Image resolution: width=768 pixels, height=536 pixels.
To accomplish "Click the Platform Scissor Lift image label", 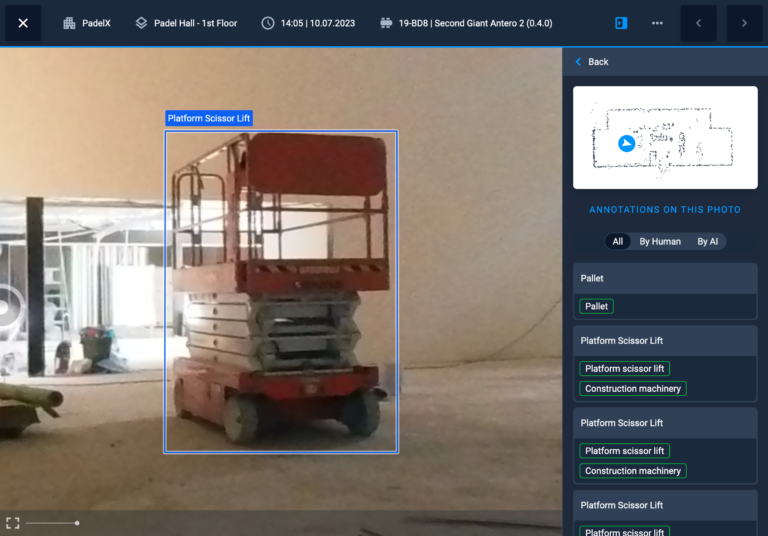I will 209,118.
